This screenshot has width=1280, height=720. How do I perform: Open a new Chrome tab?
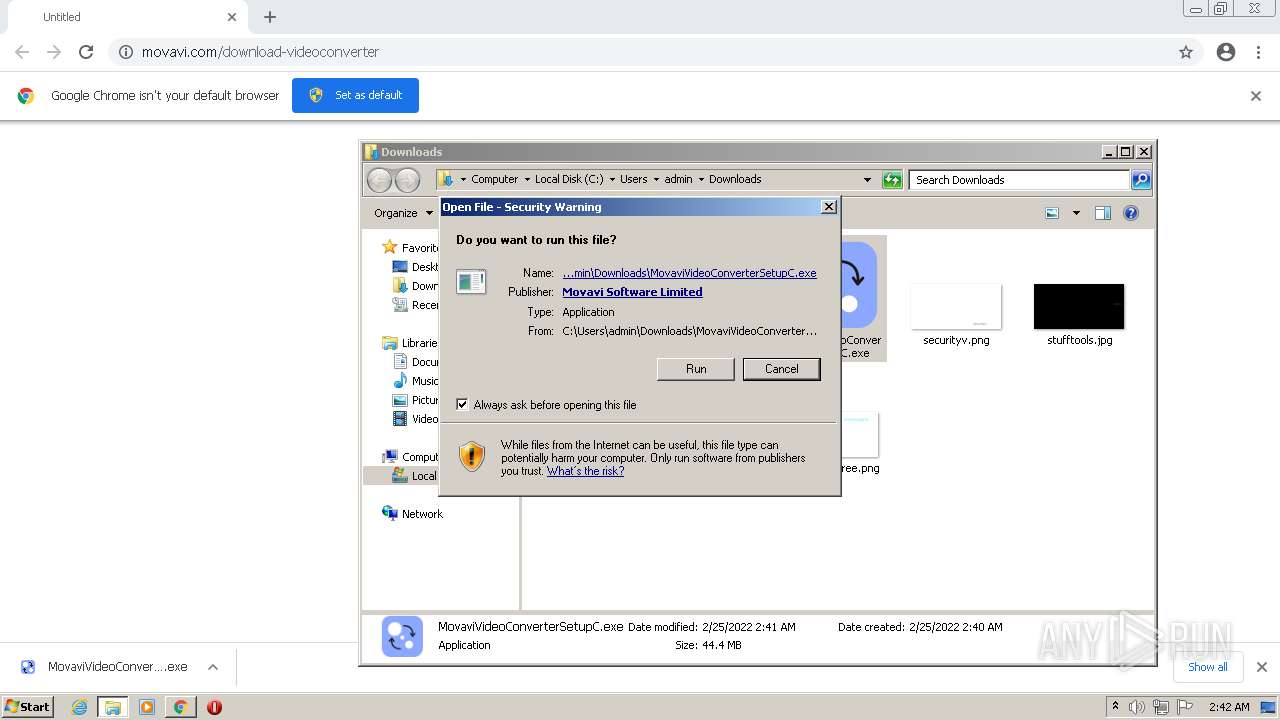270,17
